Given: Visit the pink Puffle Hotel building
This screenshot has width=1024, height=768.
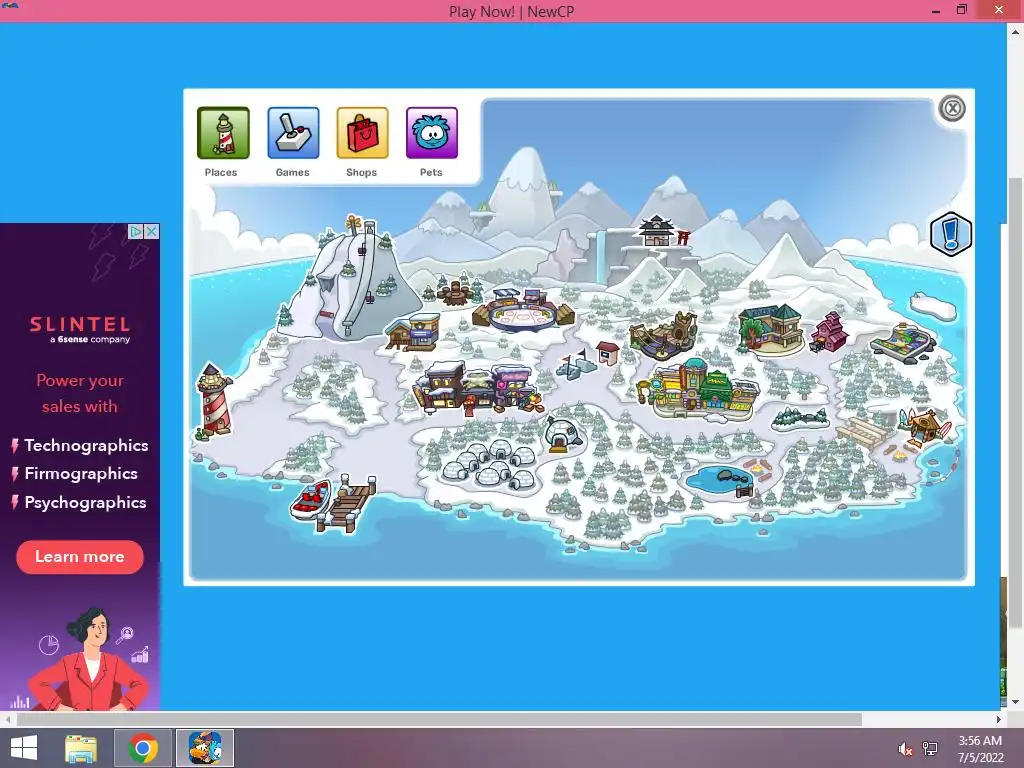Looking at the screenshot, I should [x=828, y=332].
